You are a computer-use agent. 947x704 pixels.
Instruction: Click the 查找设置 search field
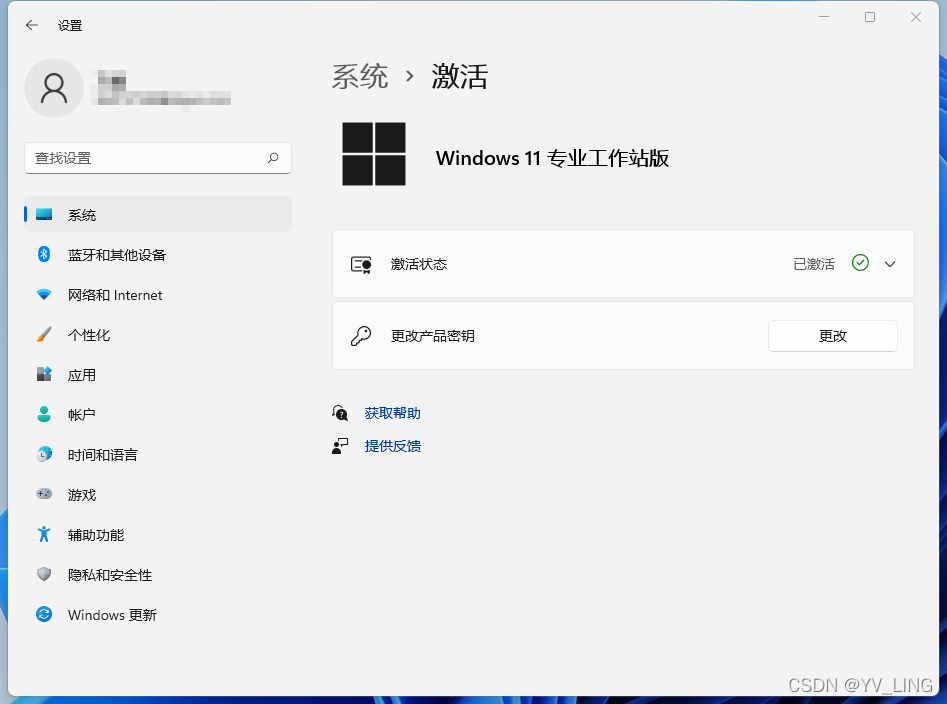point(158,158)
